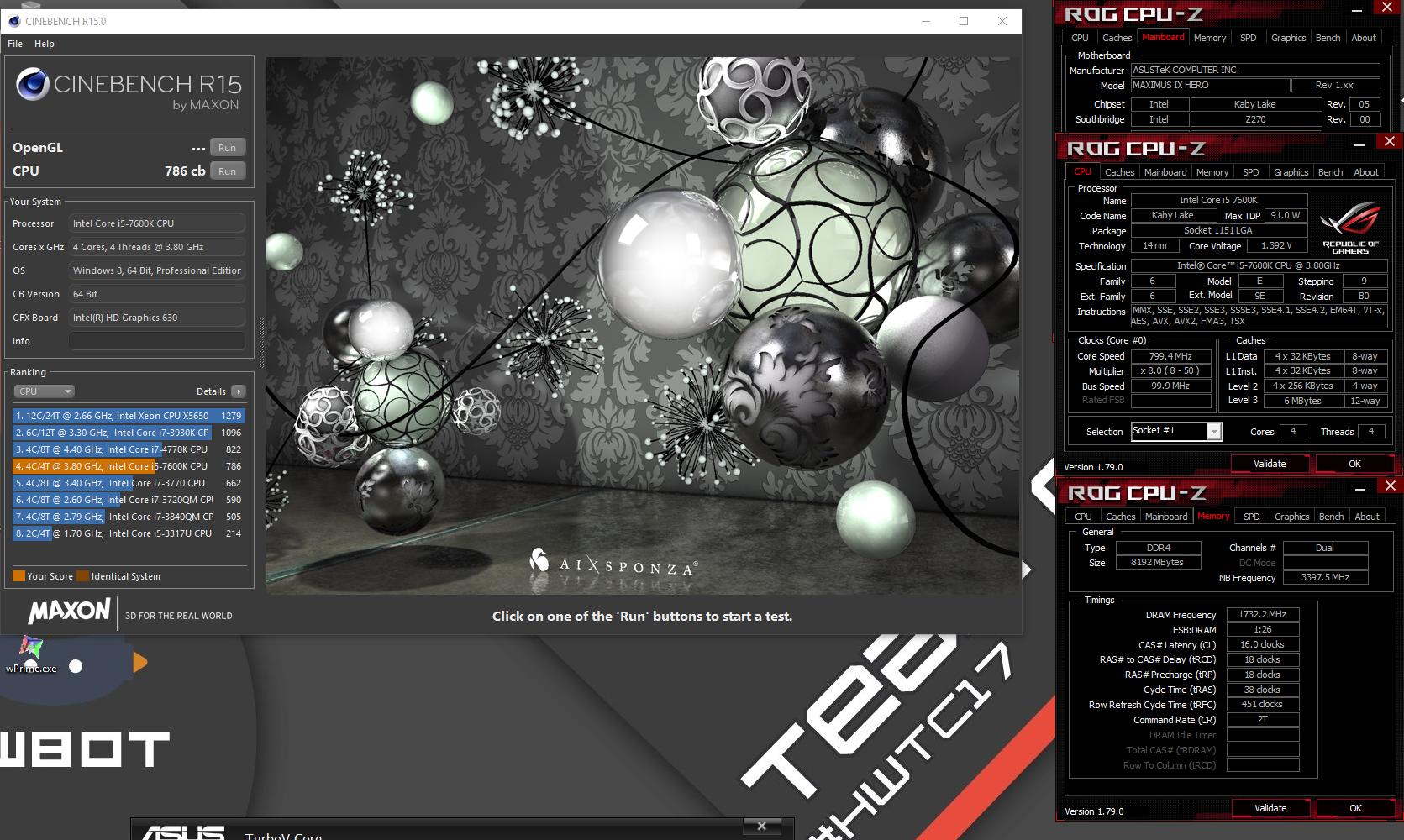Select ranking row Core i7-4770K
The height and width of the screenshot is (840, 1404).
(x=128, y=449)
